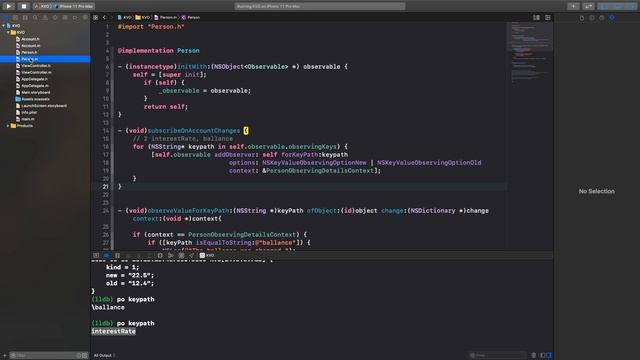Open the All Output dropdown
The width and height of the screenshot is (640, 360).
[104, 356]
